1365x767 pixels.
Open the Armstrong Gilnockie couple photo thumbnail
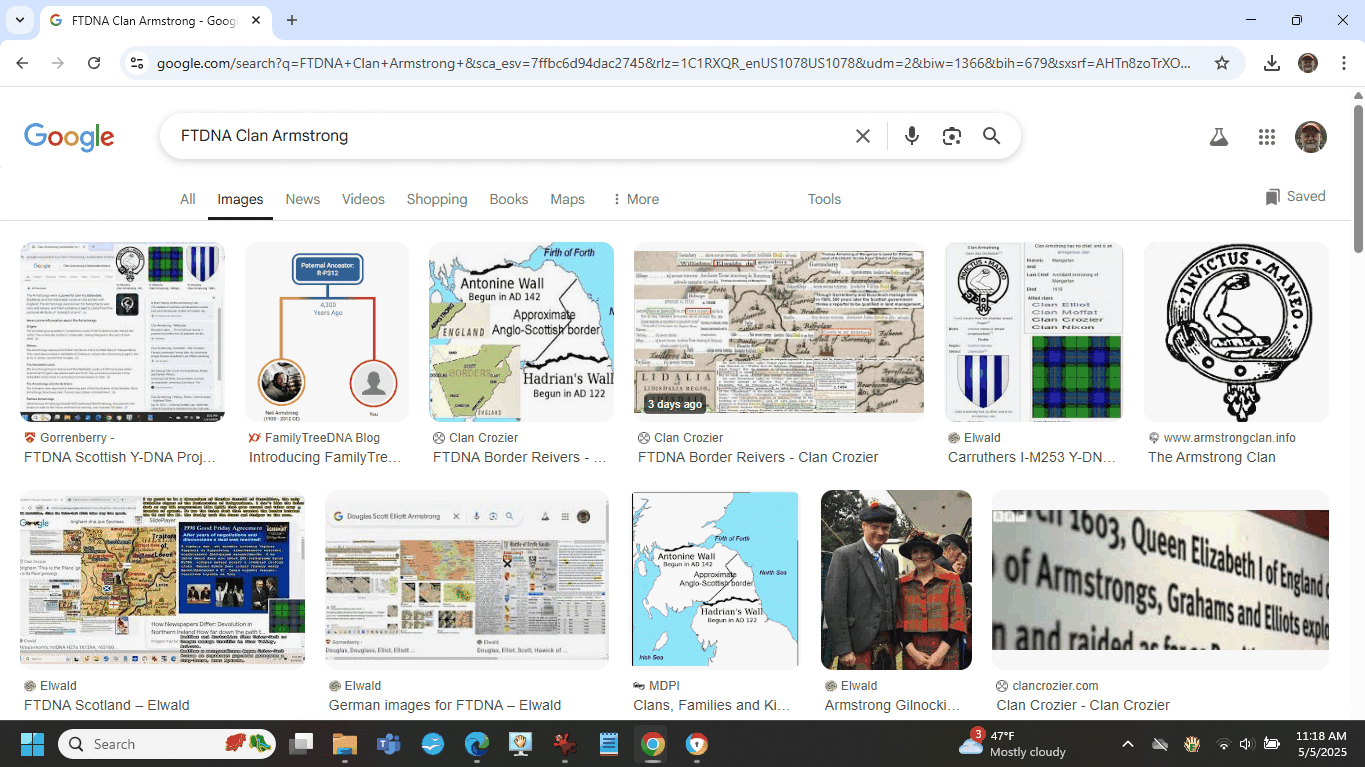click(x=896, y=580)
